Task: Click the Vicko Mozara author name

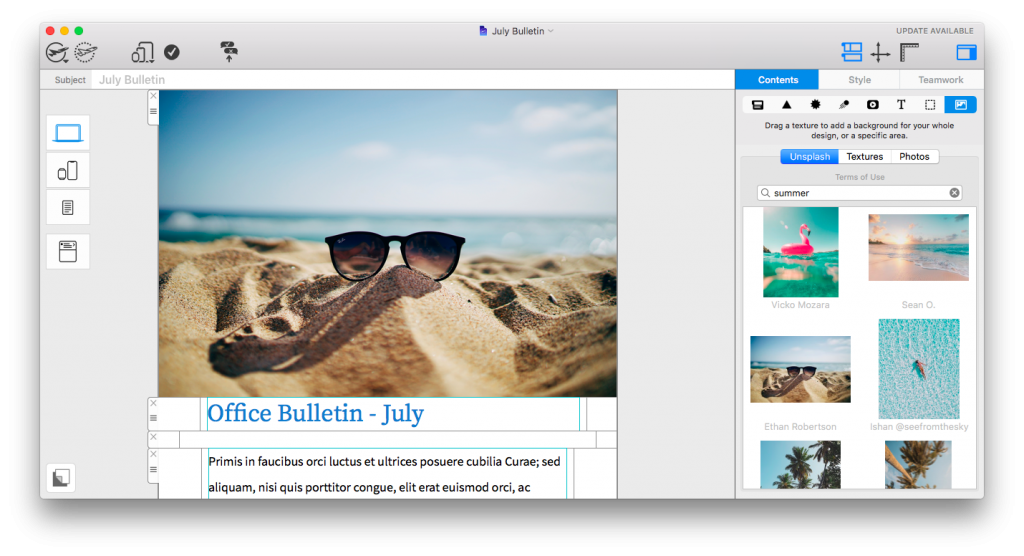Action: (x=800, y=305)
